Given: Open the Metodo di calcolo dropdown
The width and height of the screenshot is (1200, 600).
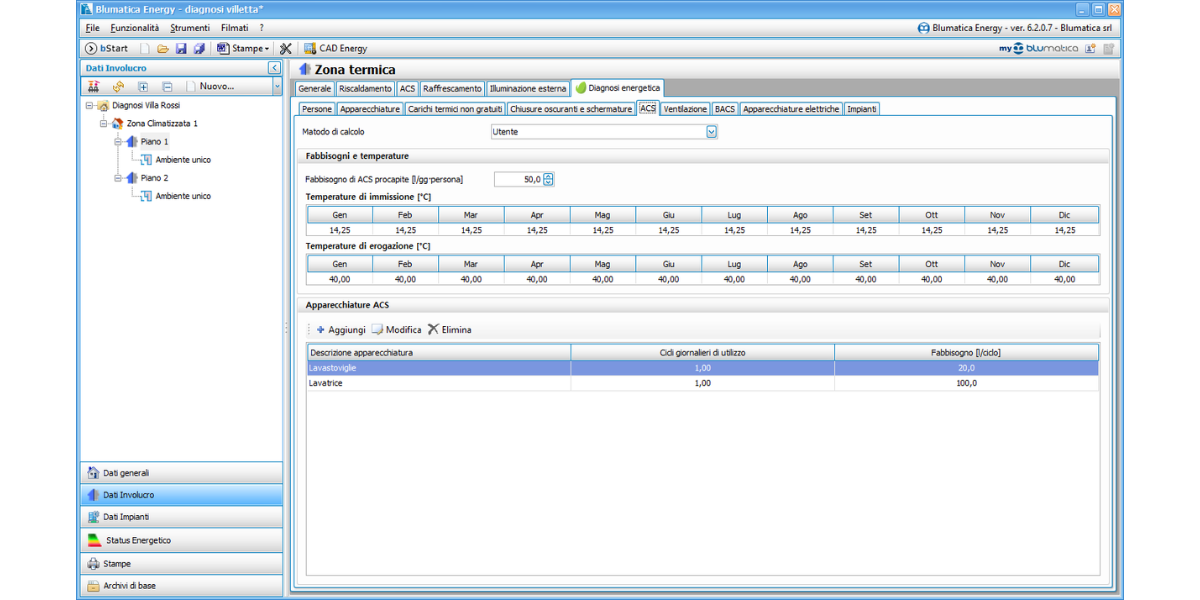Looking at the screenshot, I should [x=711, y=131].
